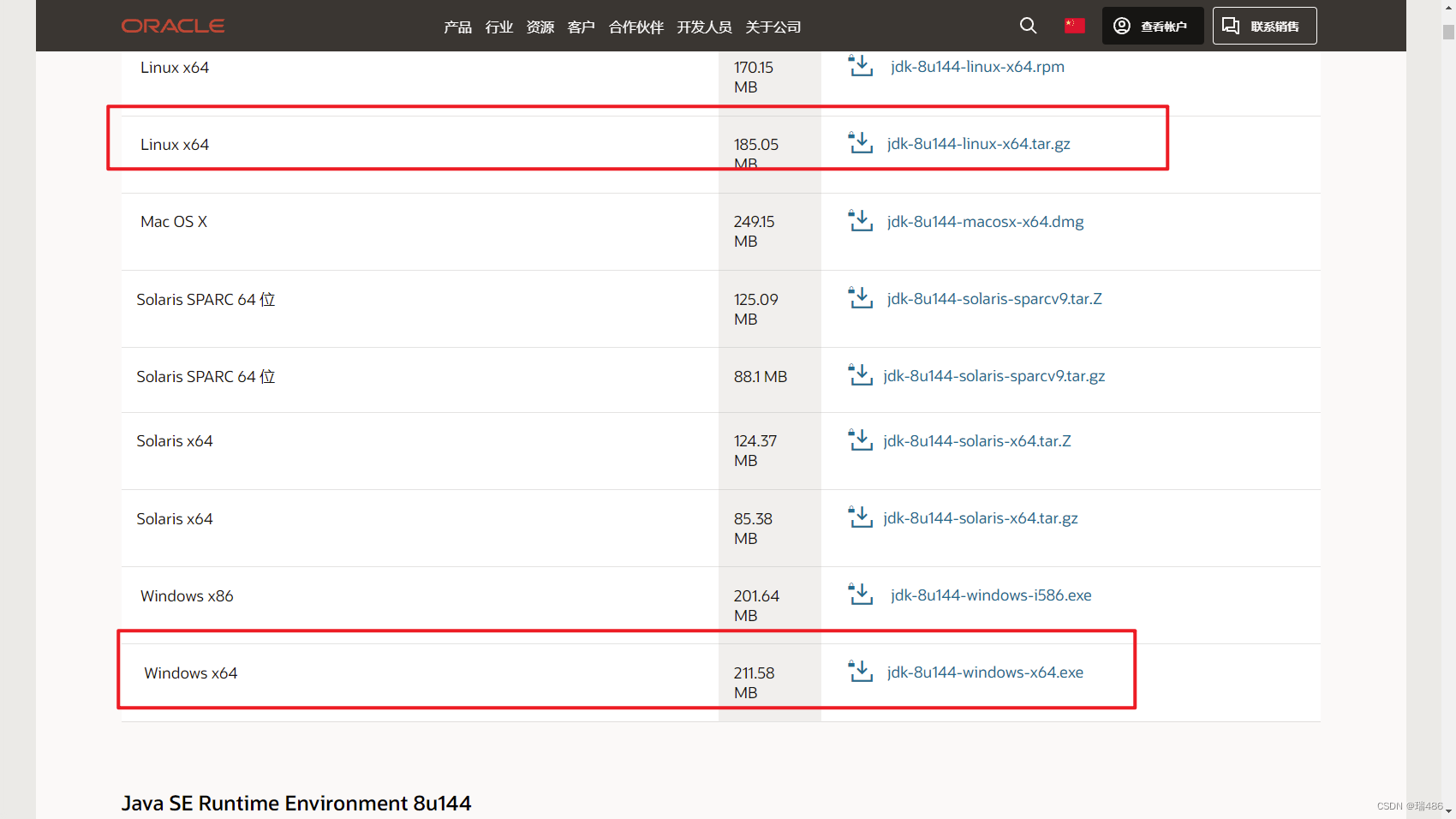Download jdk-8u144-solaris-x64.tar.gz link
The height and width of the screenshot is (819, 1456).
(x=981, y=518)
